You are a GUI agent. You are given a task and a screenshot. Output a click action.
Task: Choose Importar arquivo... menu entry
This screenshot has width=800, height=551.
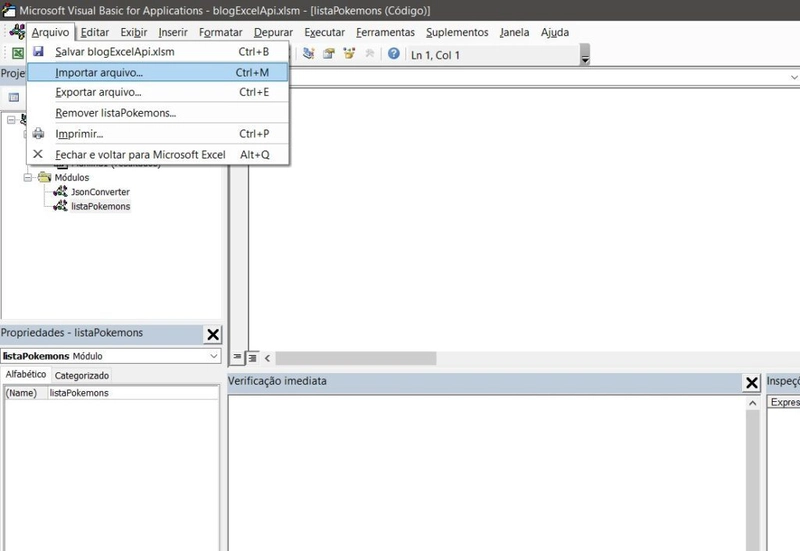tap(158, 72)
